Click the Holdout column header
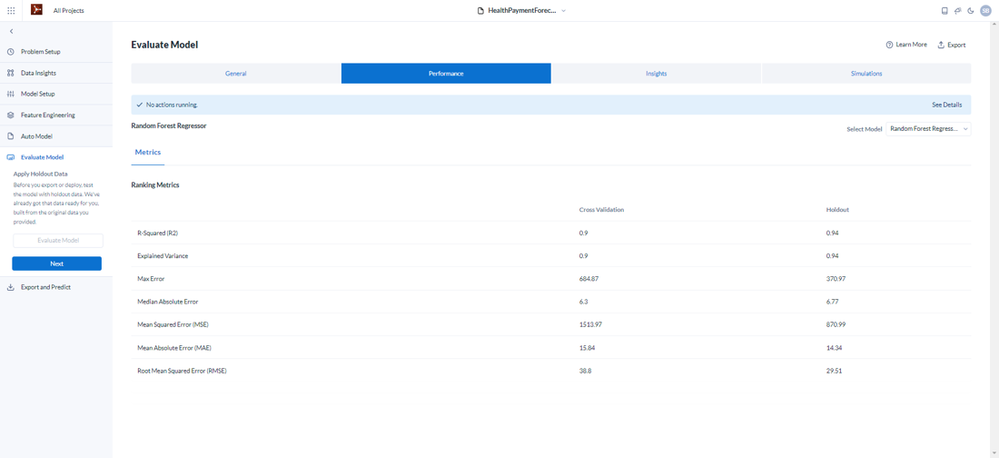The width and height of the screenshot is (999, 458). click(837, 210)
